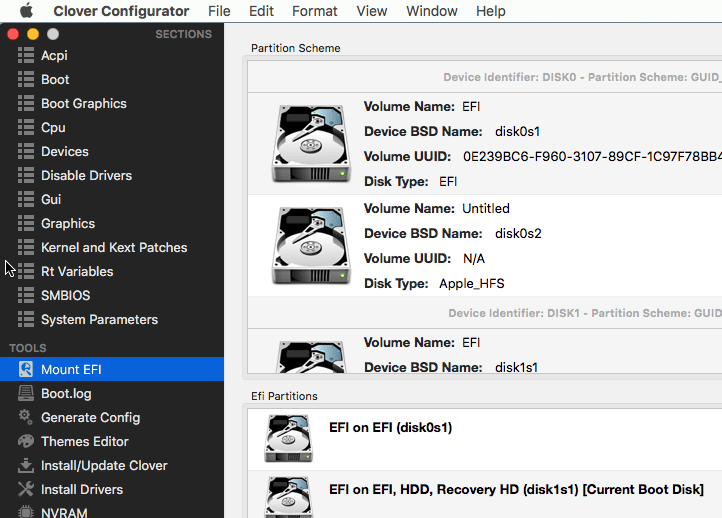Open the View menu

point(372,11)
